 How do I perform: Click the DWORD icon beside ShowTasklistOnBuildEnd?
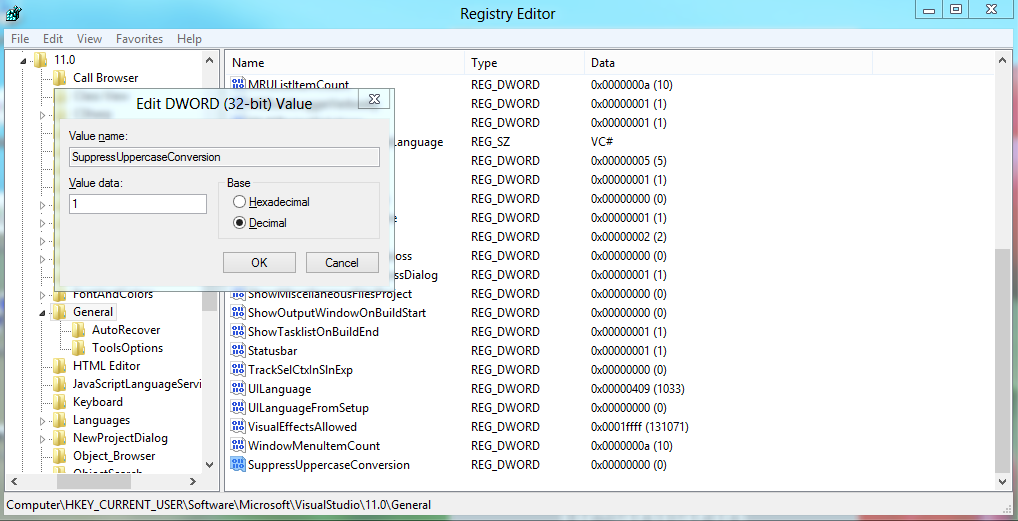(238, 331)
